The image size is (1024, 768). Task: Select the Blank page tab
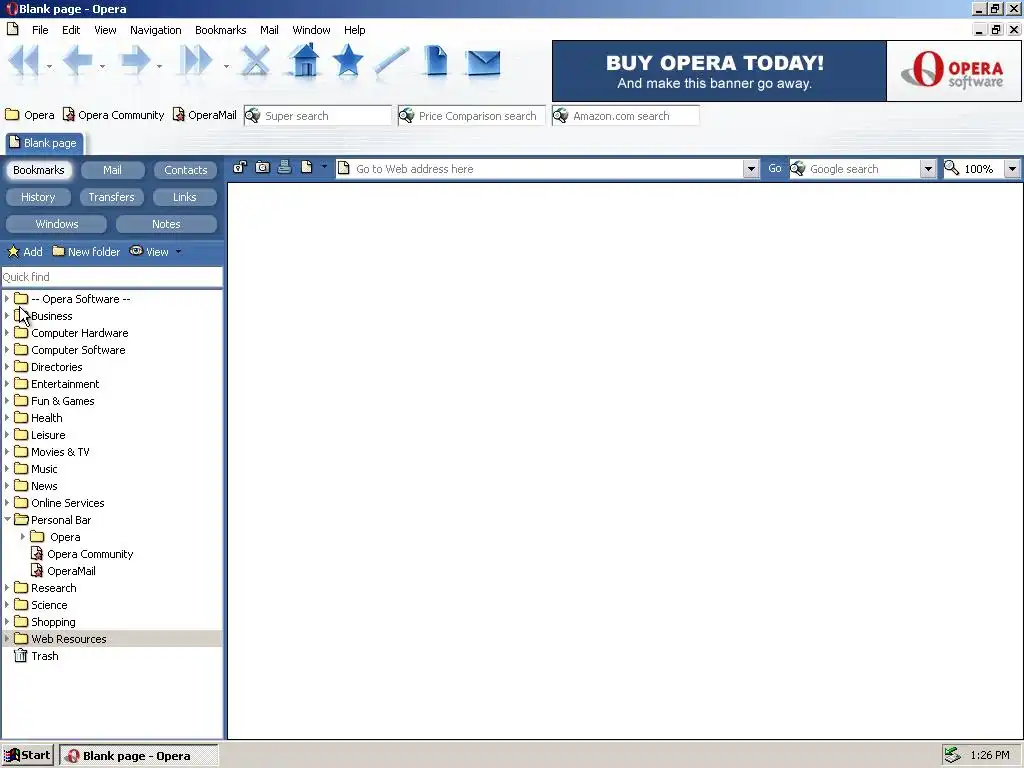point(44,143)
